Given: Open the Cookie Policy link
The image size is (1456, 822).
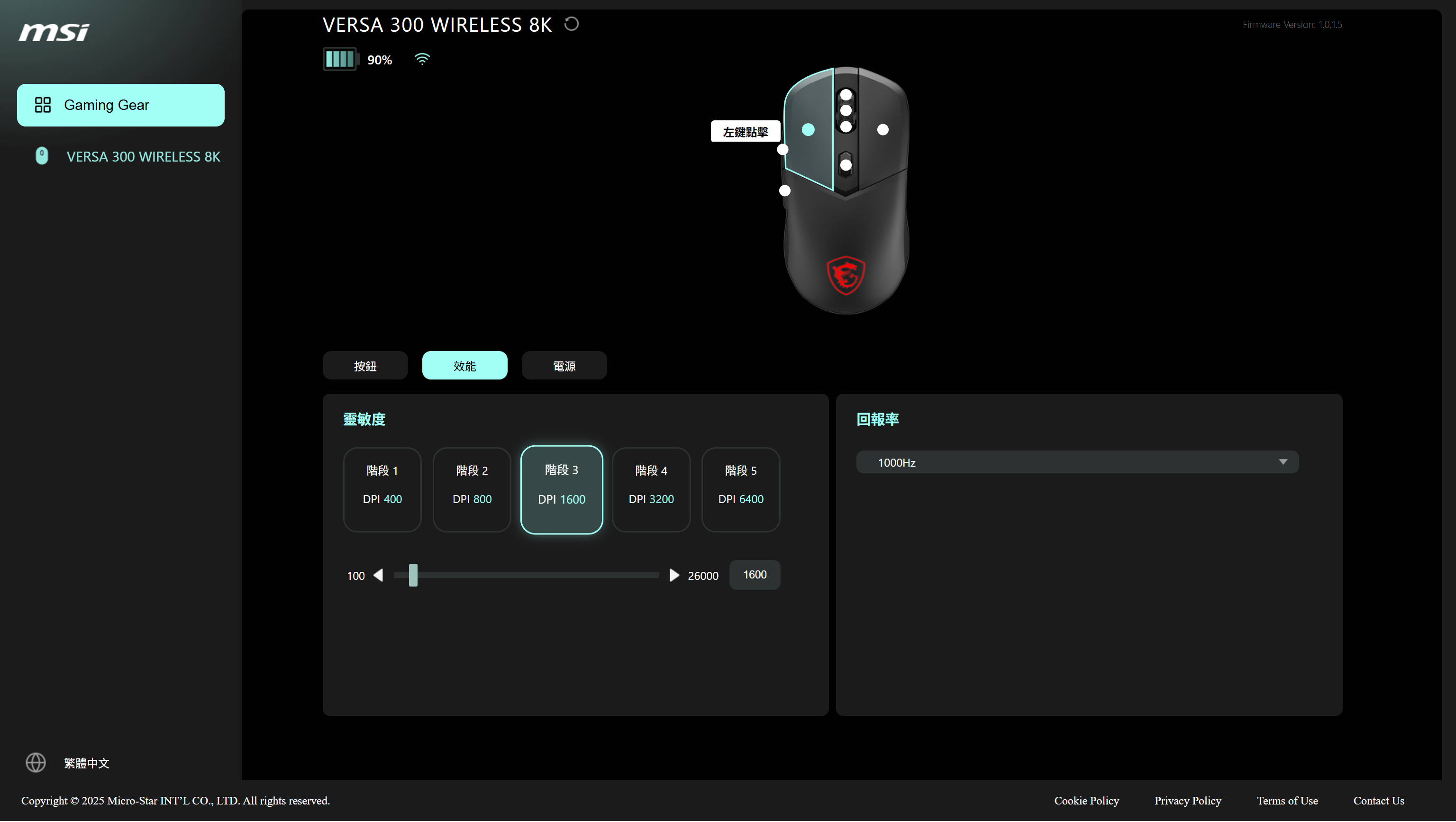Looking at the screenshot, I should click(1086, 801).
